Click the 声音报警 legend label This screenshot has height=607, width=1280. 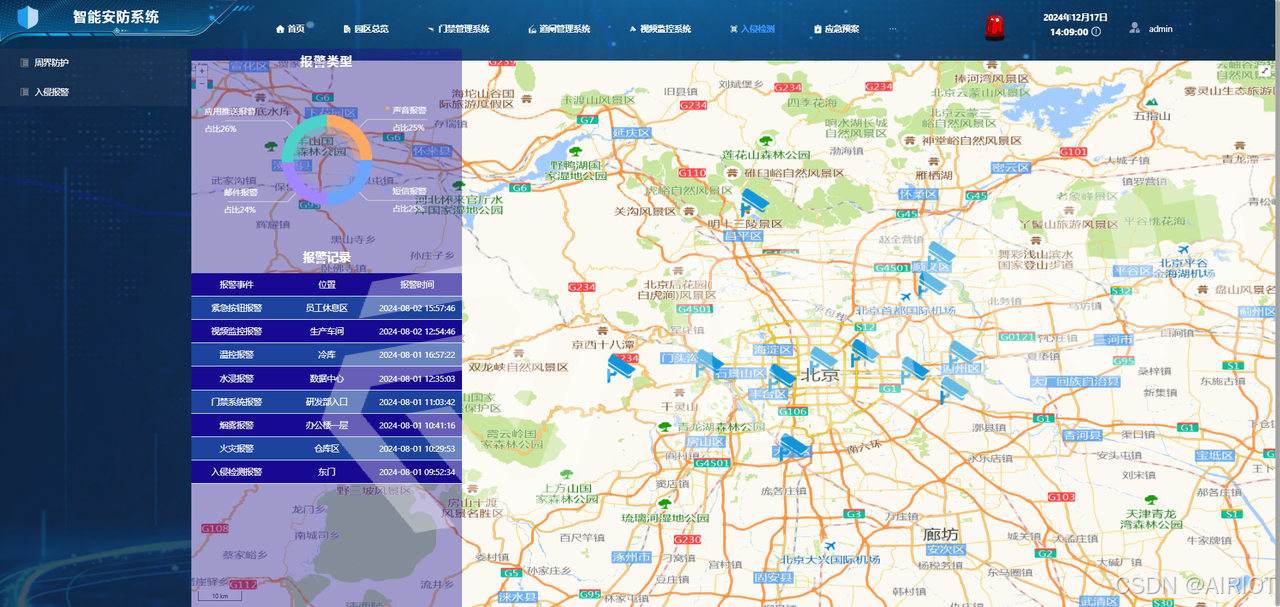coord(408,110)
